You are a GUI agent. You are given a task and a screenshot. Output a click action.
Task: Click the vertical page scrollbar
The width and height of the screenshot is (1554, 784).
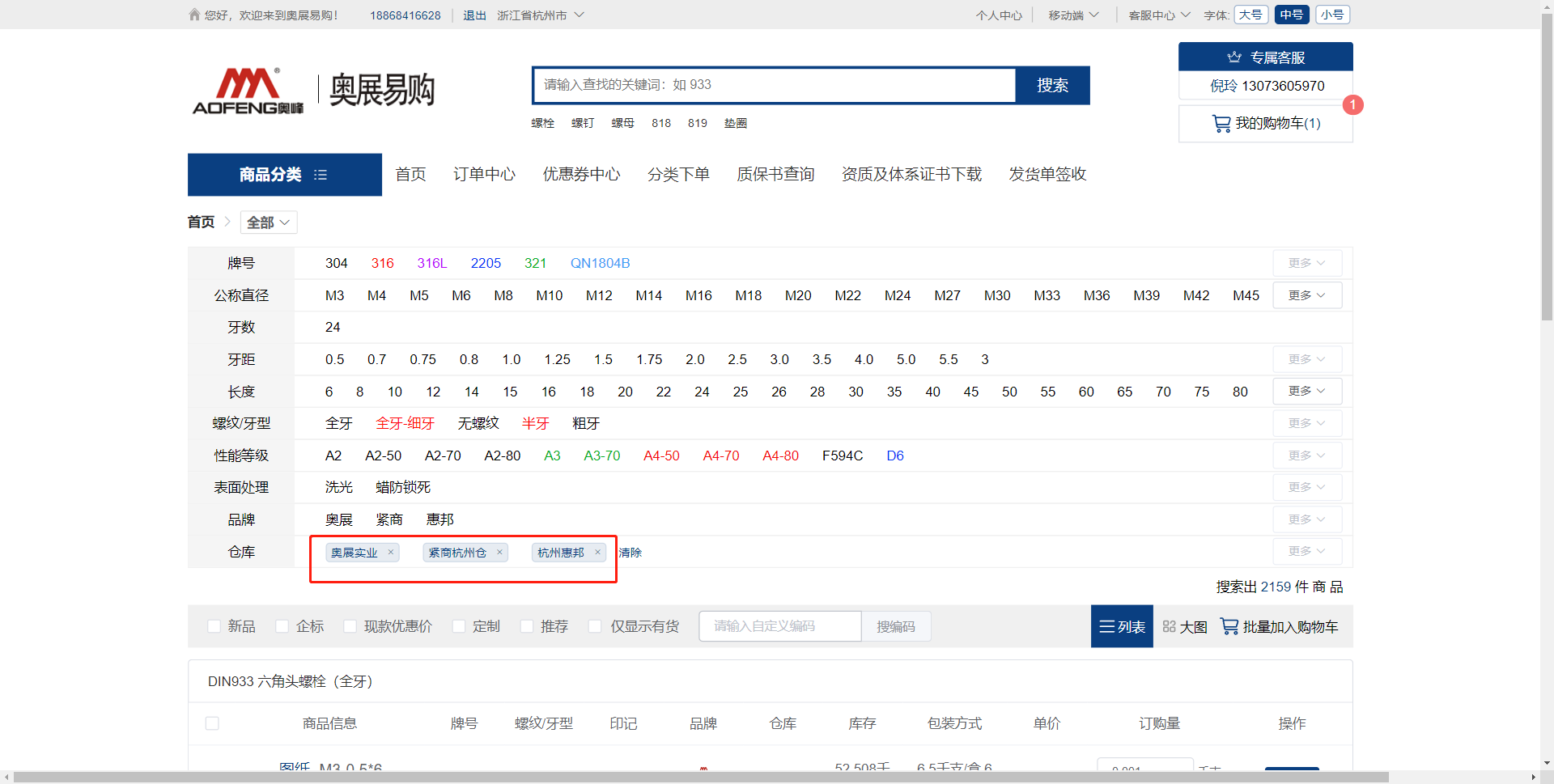1547,169
